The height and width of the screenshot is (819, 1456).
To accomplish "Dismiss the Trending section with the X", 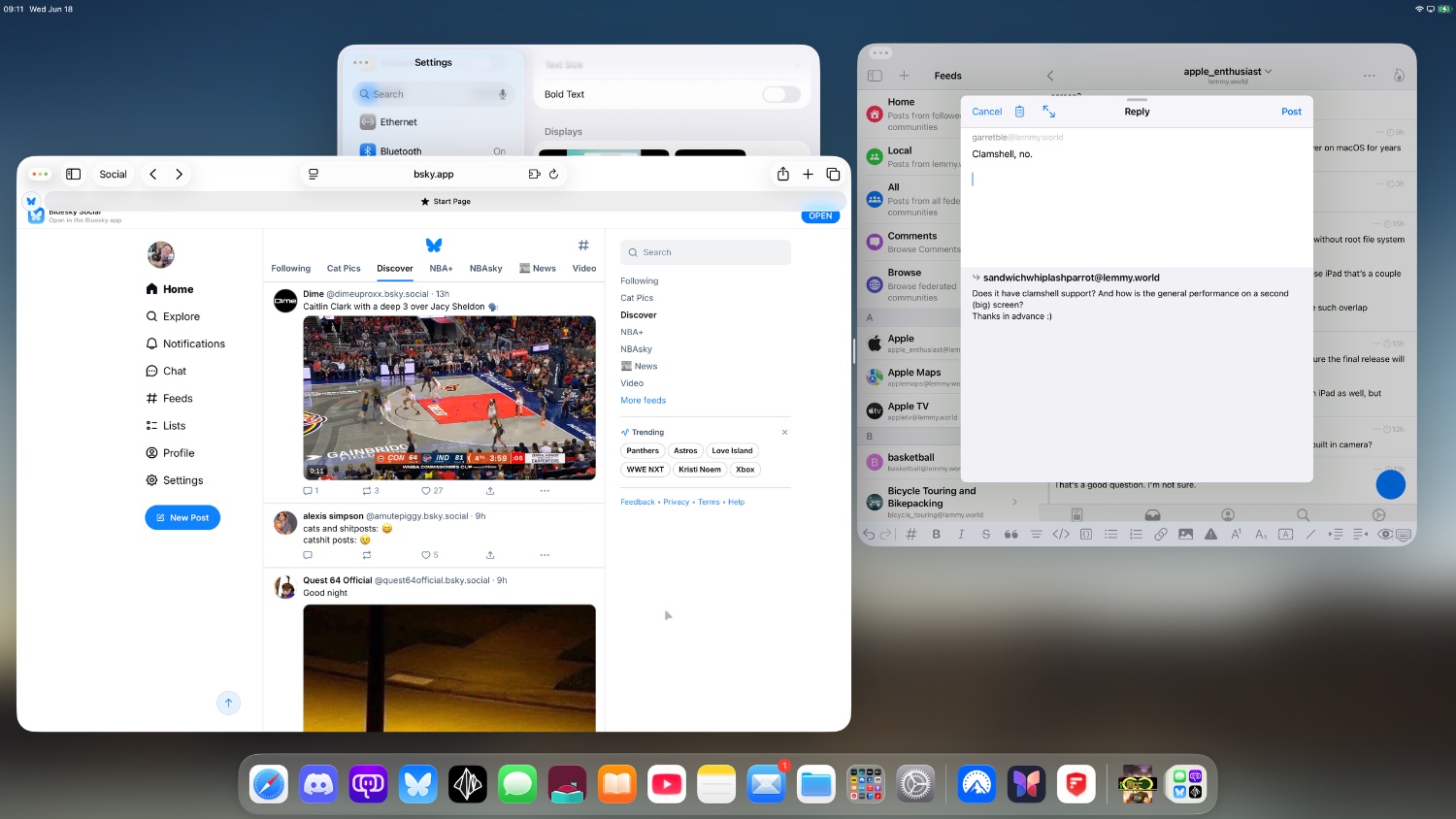I will click(x=784, y=433).
